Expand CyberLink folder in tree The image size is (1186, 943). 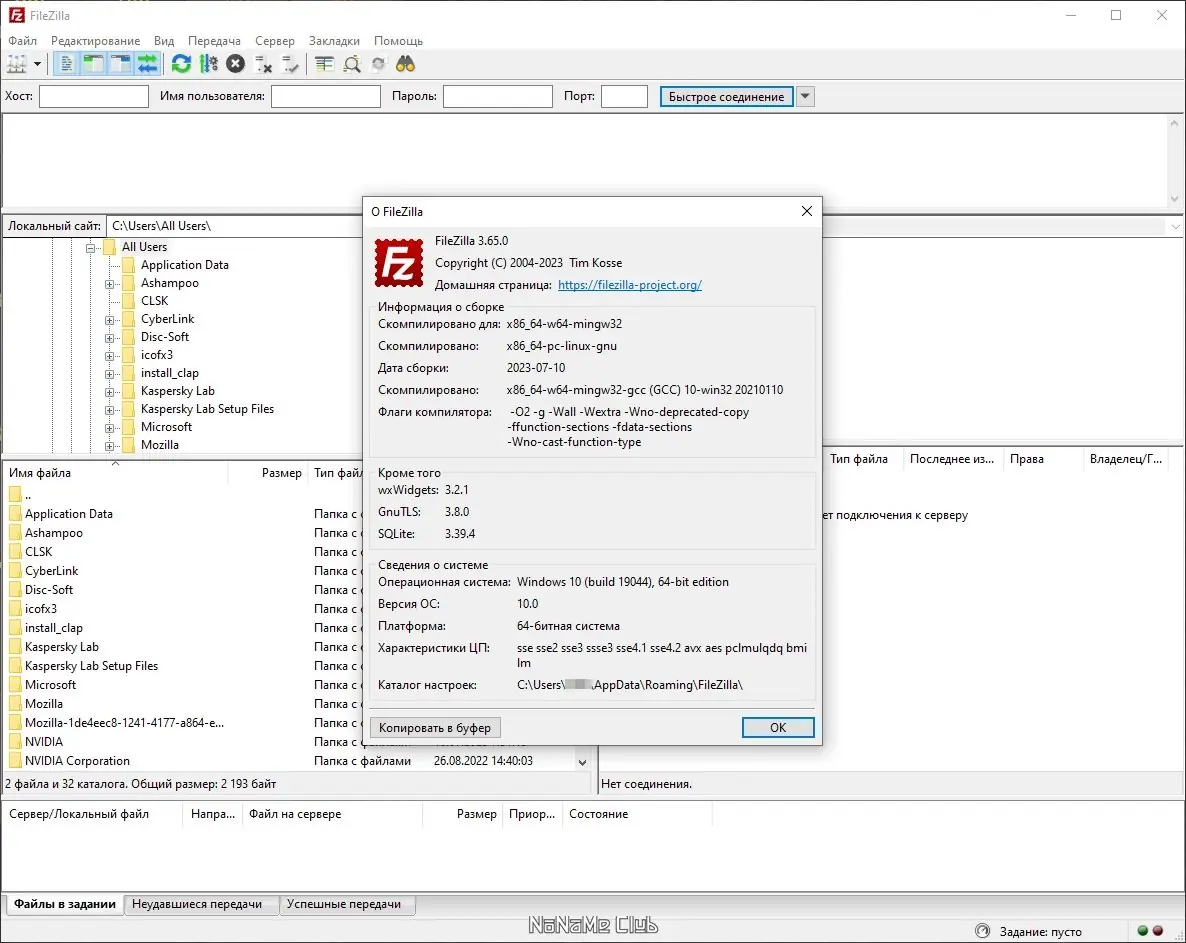click(x=110, y=320)
